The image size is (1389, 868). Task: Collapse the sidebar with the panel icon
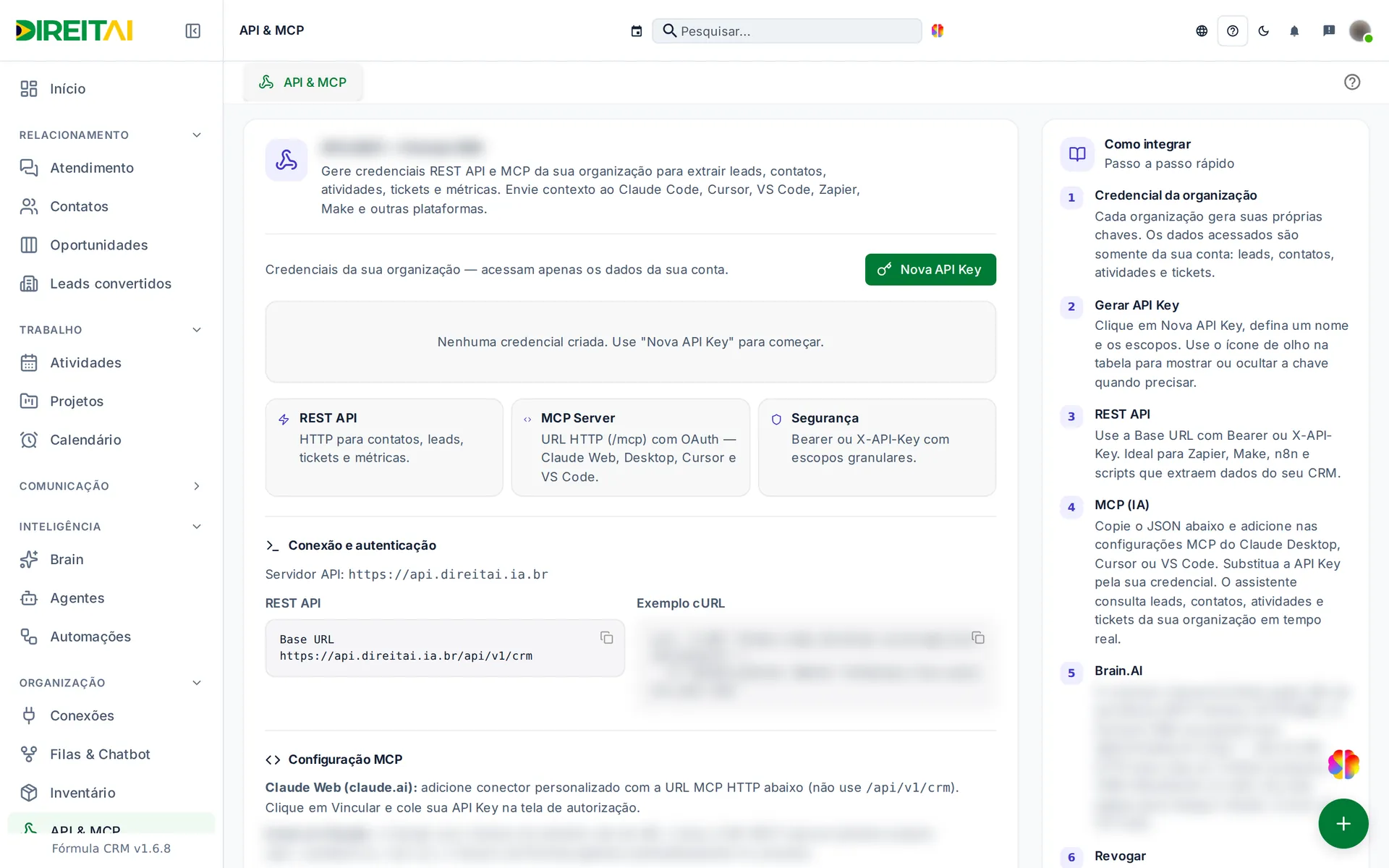[192, 30]
